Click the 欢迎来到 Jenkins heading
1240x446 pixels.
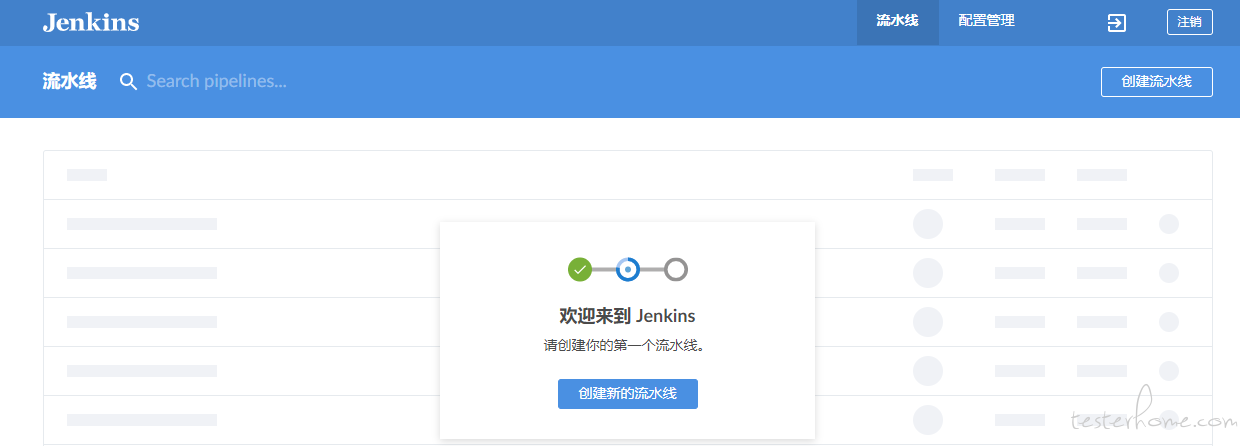tap(627, 316)
